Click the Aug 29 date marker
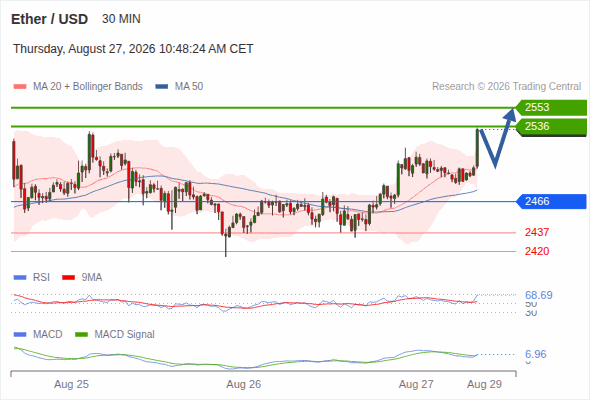590x400 pixels. click(484, 384)
